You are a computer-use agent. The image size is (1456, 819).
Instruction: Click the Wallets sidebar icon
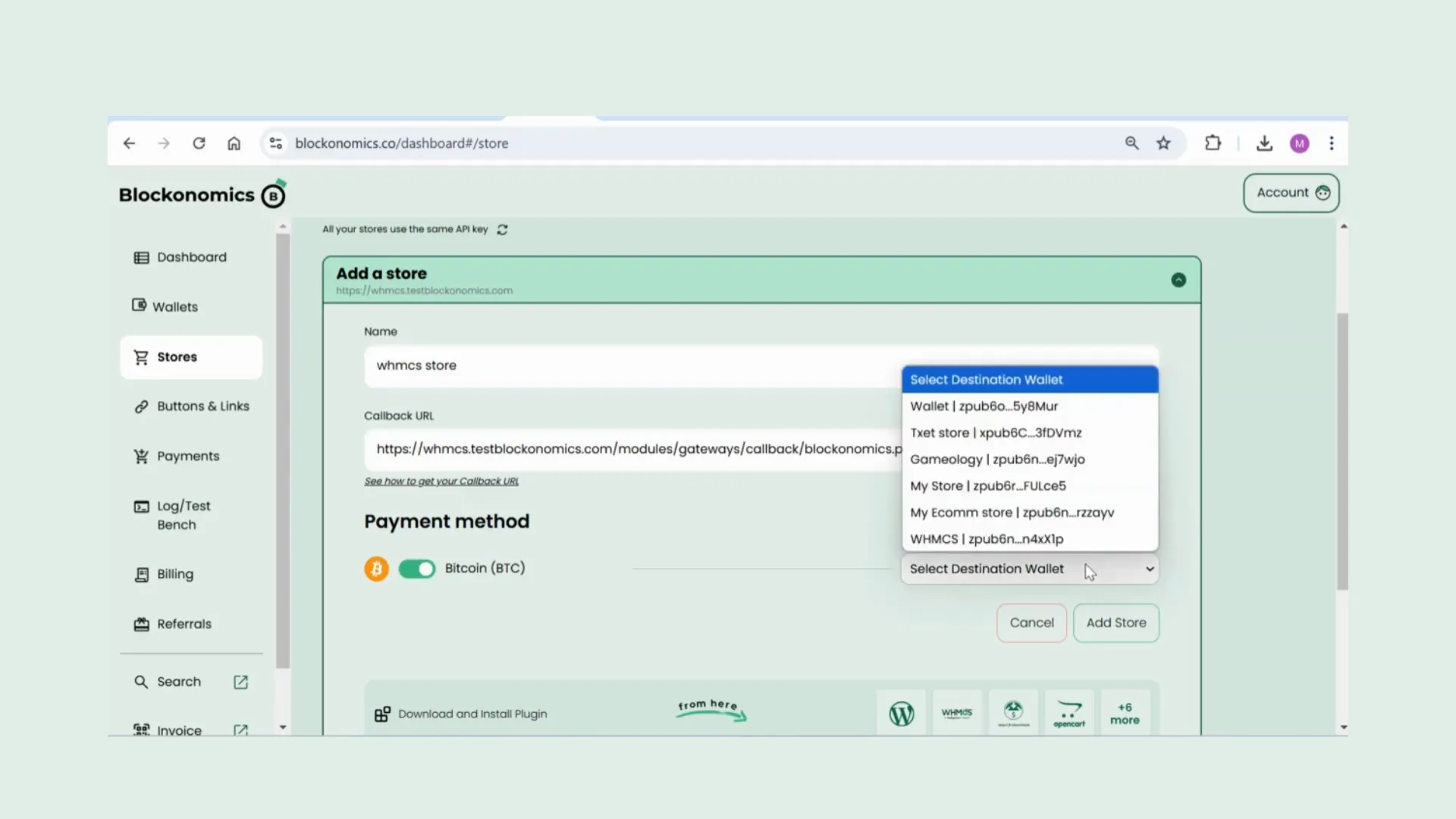(140, 306)
